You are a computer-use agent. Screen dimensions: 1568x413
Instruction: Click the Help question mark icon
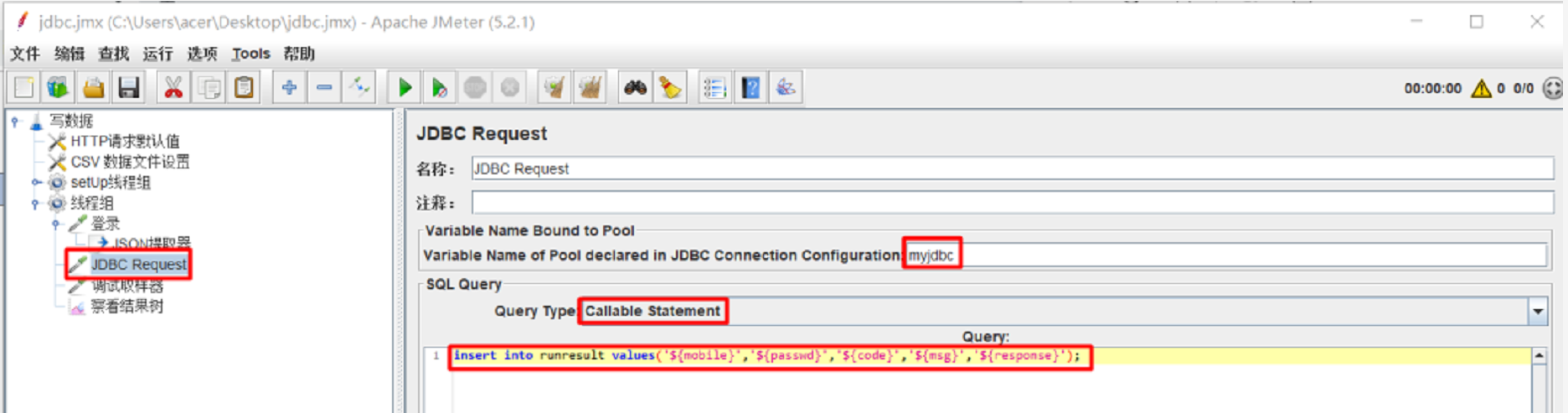pyautogui.click(x=750, y=87)
